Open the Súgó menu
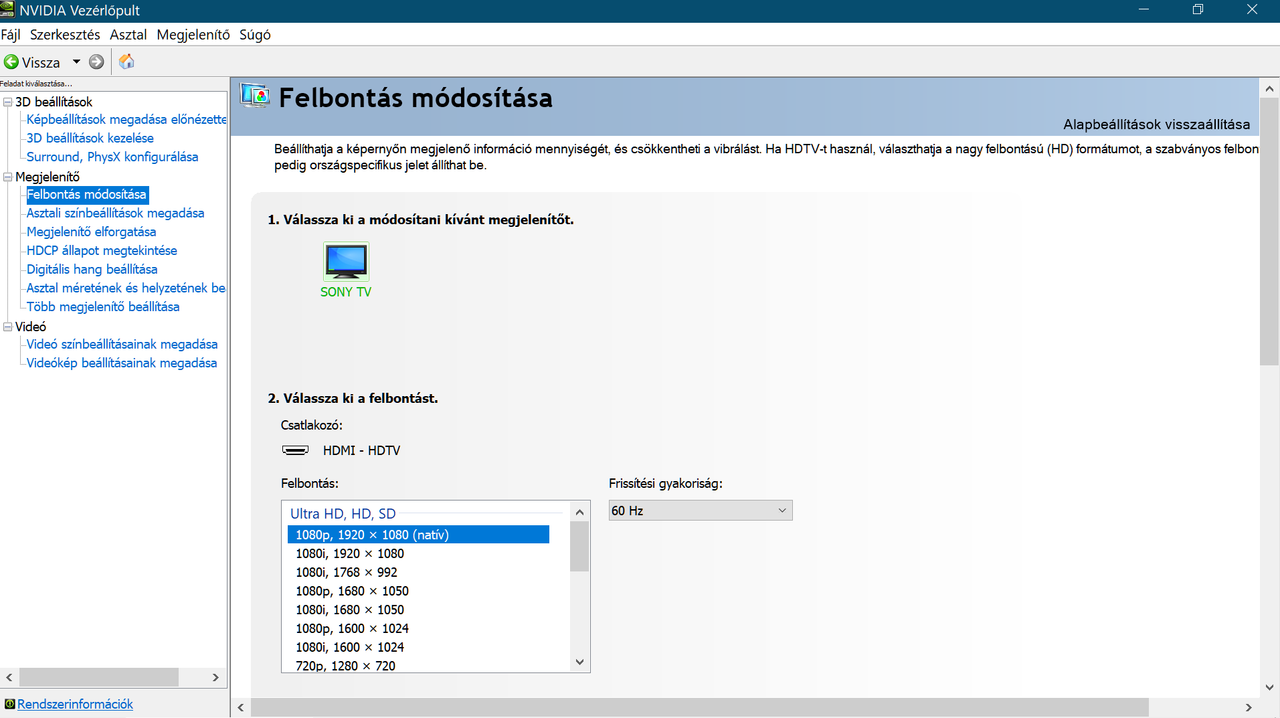 pos(255,34)
